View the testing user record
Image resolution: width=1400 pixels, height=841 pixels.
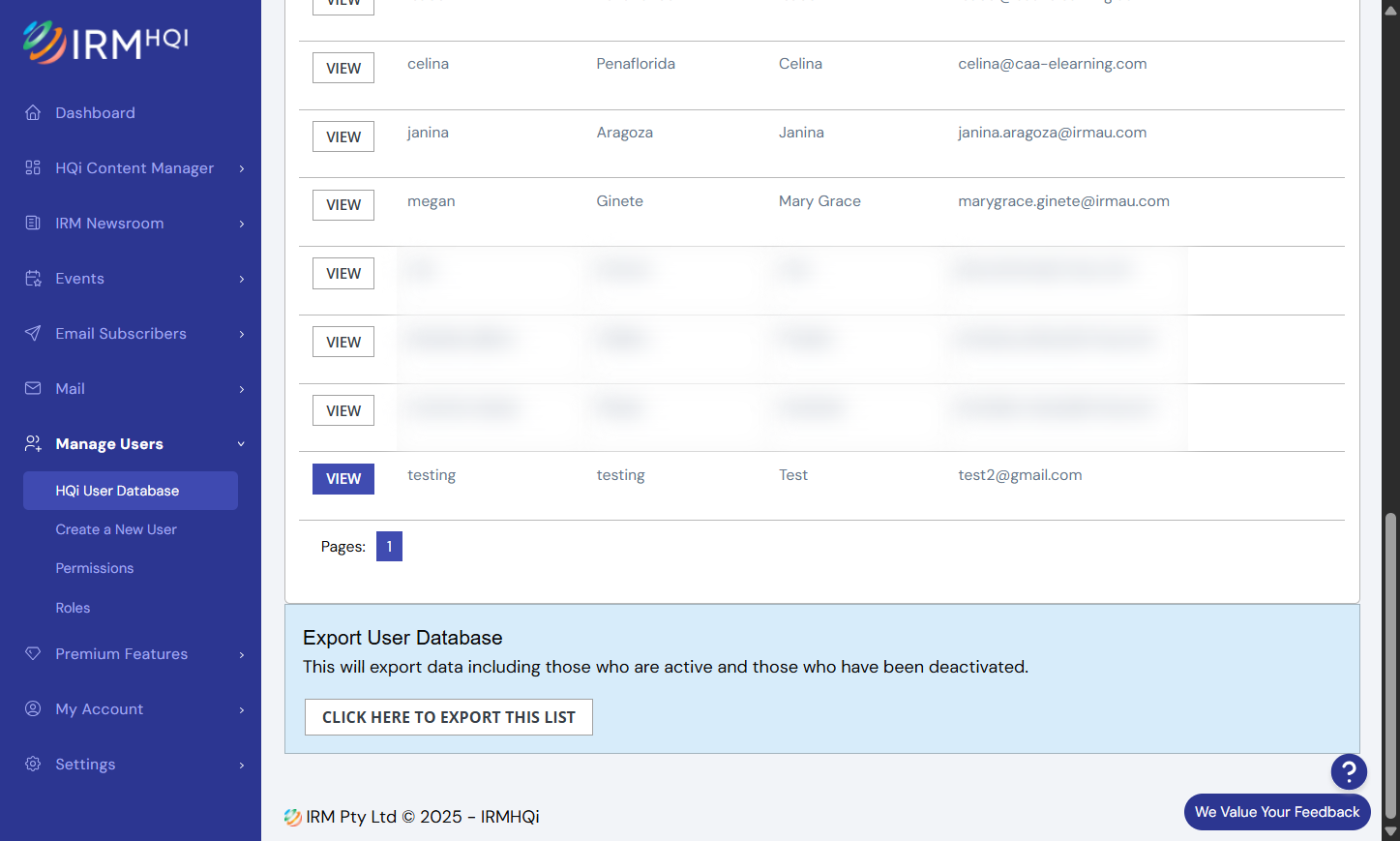tap(343, 479)
